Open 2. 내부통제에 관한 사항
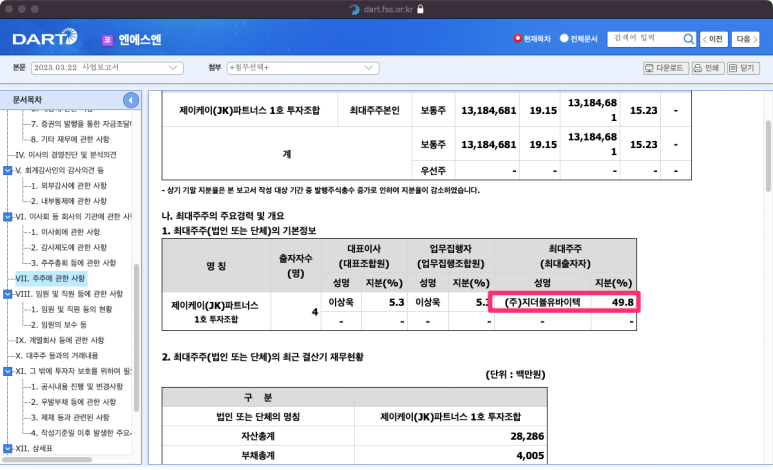773x470 pixels. point(69,201)
